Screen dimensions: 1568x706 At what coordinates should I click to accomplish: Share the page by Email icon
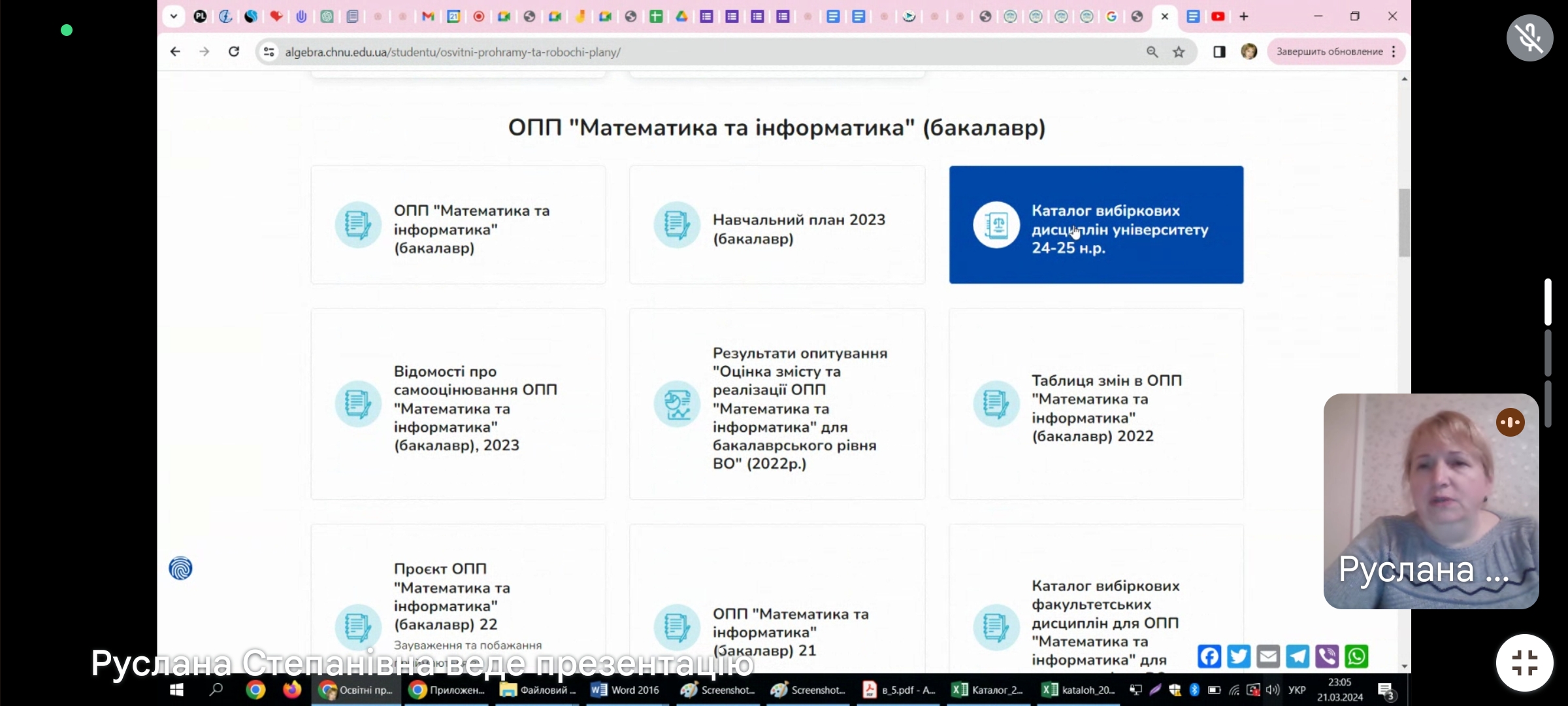[x=1268, y=656]
